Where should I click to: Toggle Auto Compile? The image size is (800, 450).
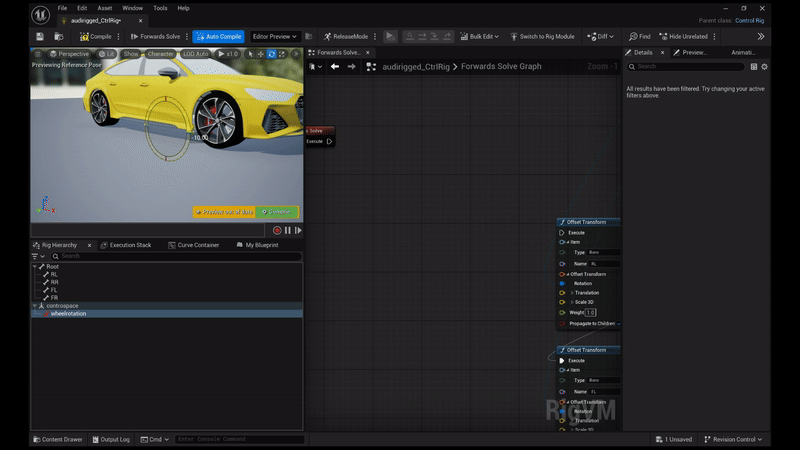pos(218,37)
